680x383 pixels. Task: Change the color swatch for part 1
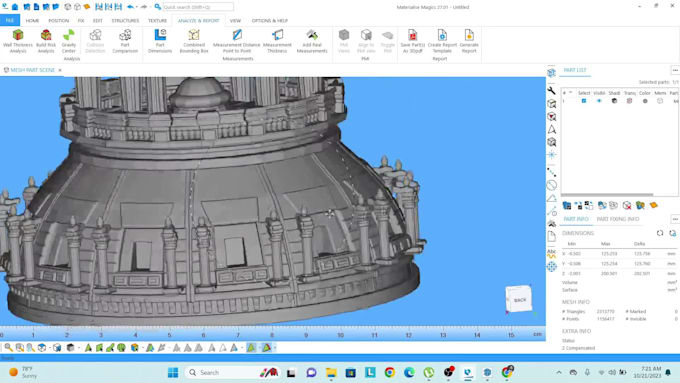[x=645, y=101]
